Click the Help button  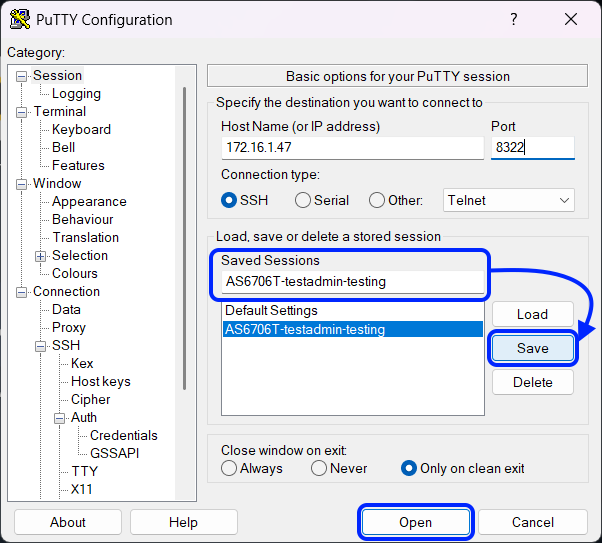(184, 522)
